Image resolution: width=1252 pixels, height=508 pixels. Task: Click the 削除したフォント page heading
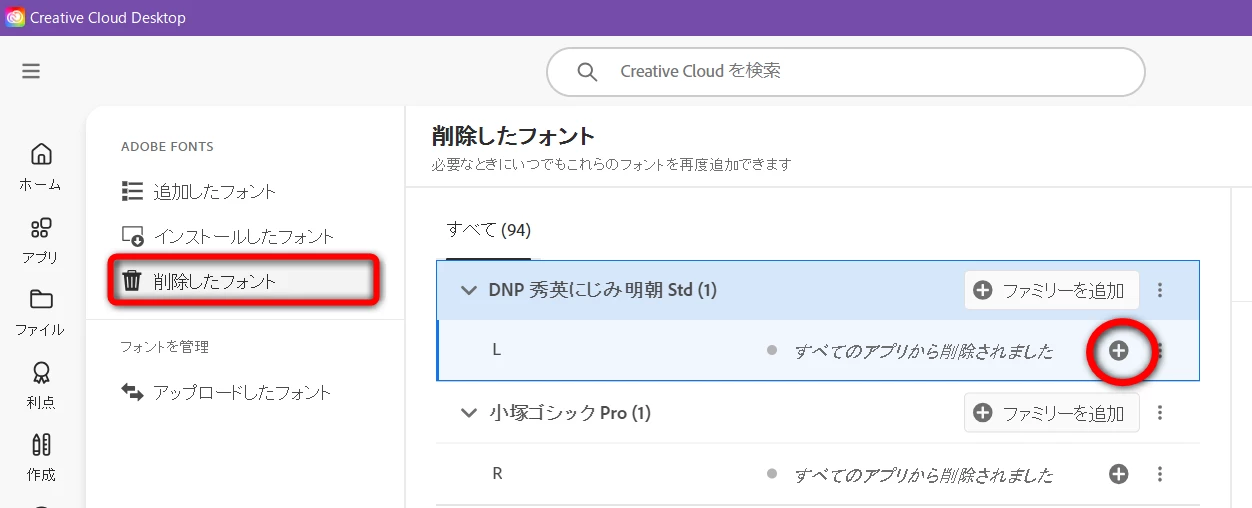(x=513, y=136)
